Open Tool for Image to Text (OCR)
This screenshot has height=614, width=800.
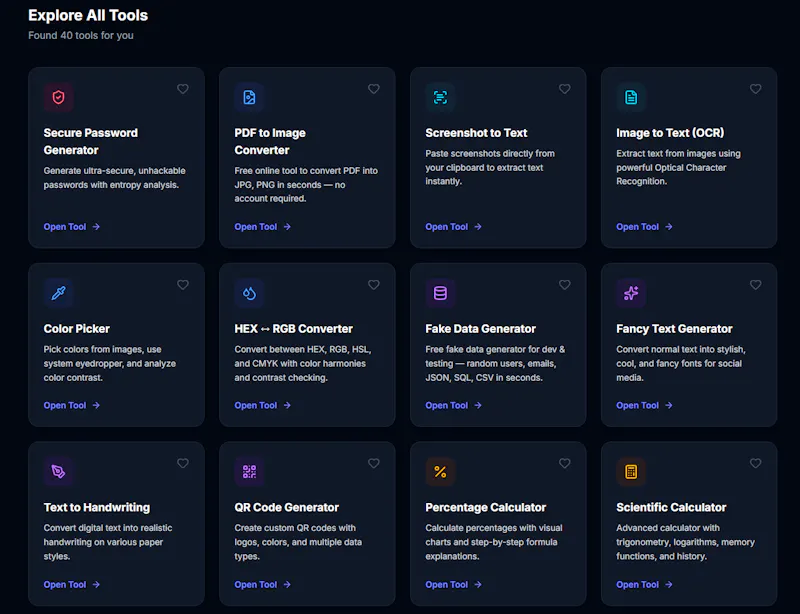click(644, 227)
